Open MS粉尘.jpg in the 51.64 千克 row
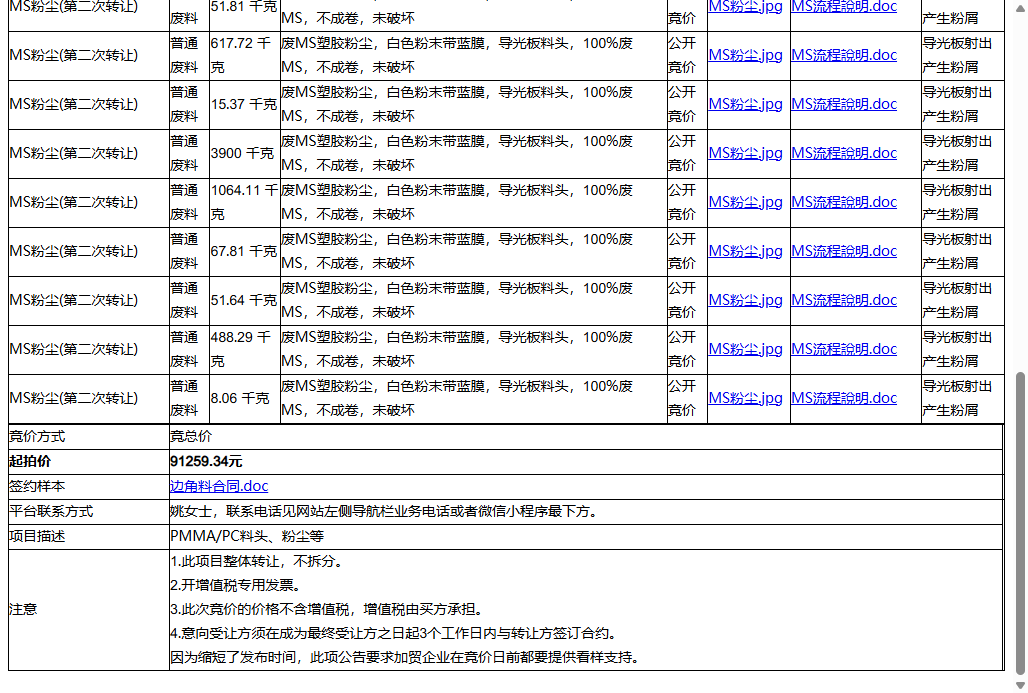This screenshot has width=1028, height=693. 745,300
